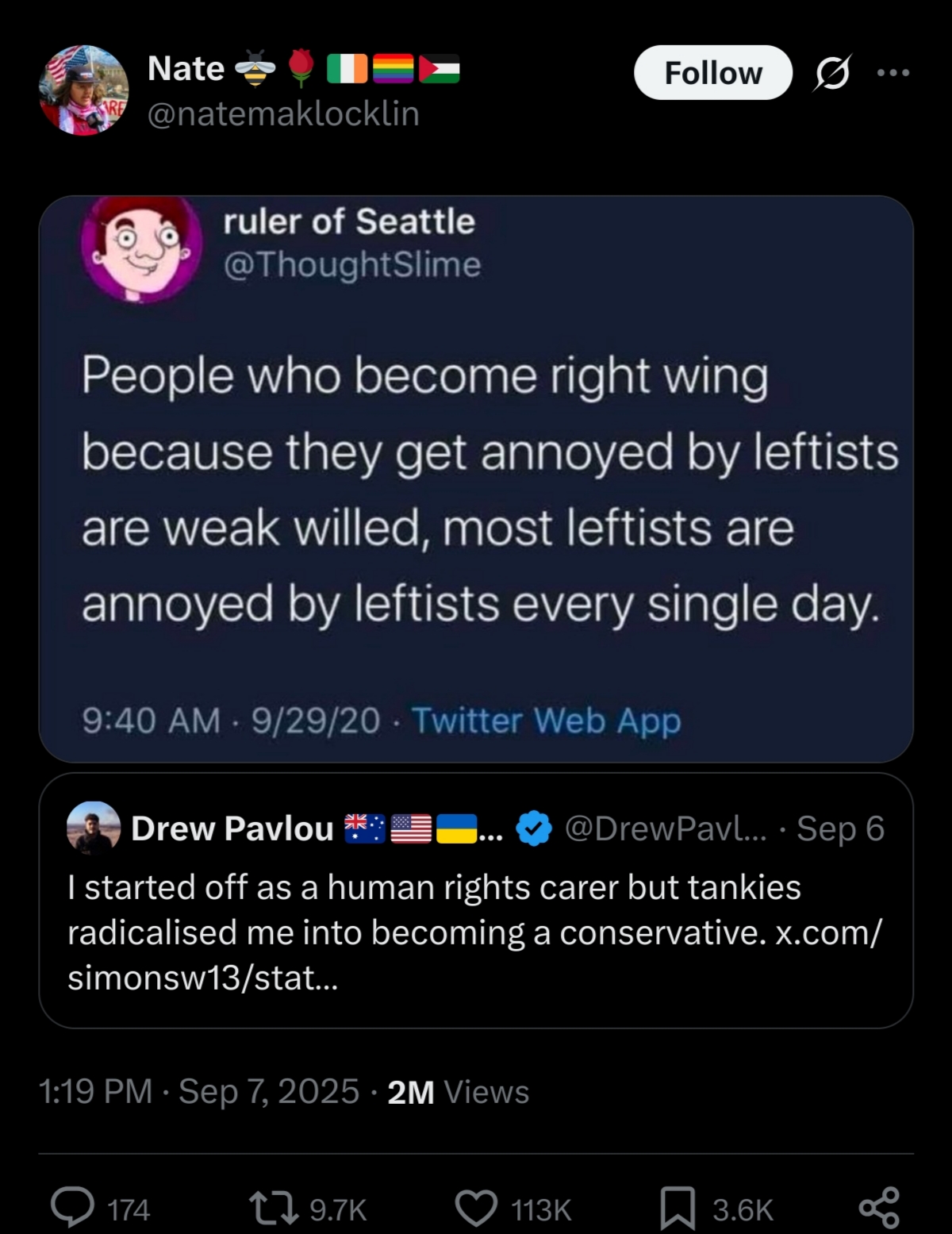Like the post with heart icon
Image resolution: width=952 pixels, height=1234 pixels.
pyautogui.click(x=476, y=1208)
